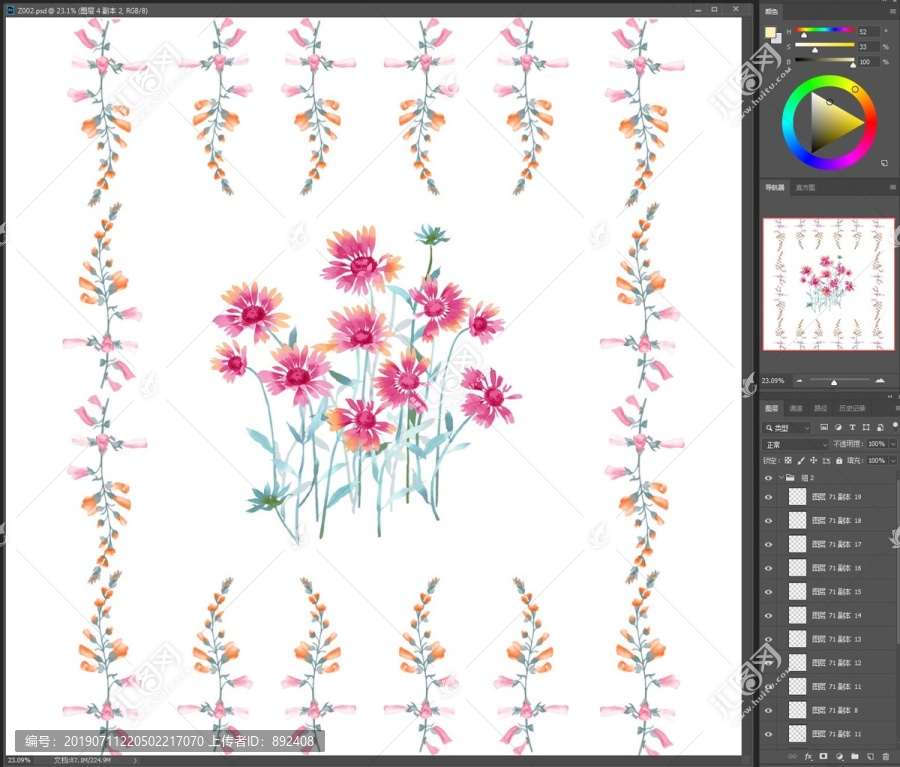
Task: Hide layer 图层 71 副本 14
Action: point(769,615)
